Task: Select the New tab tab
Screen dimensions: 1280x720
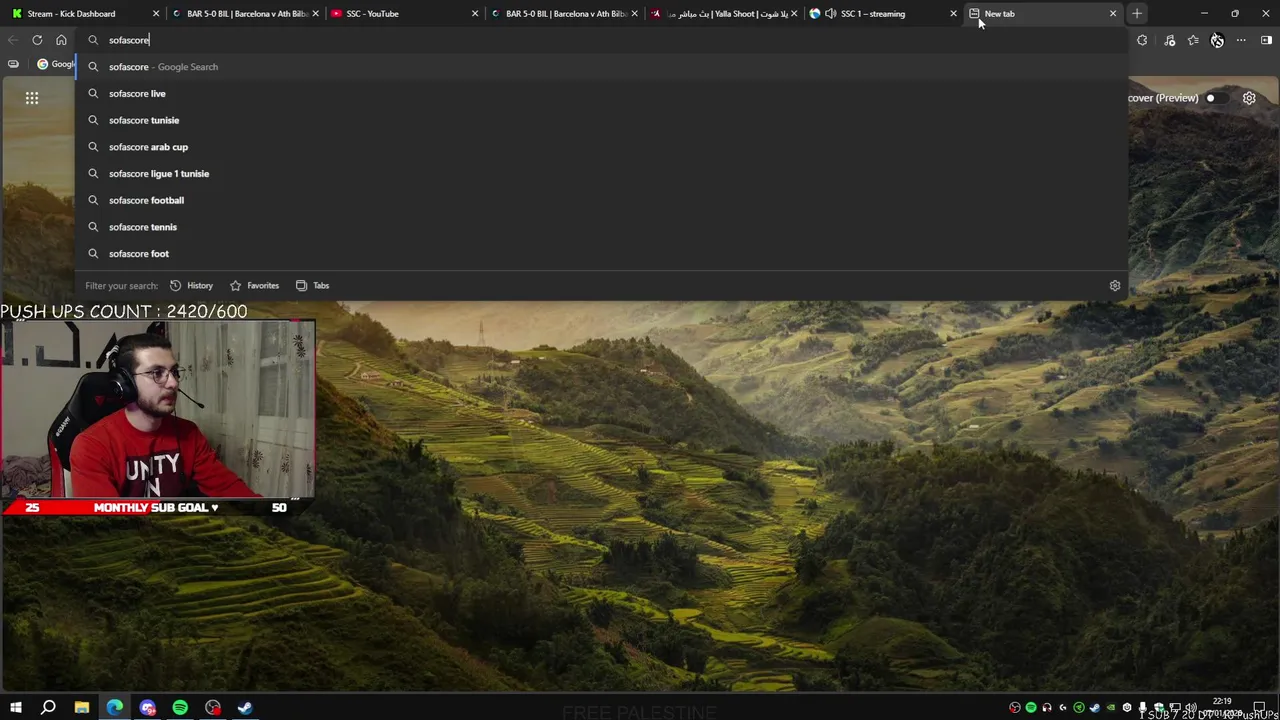Action: 1043,14
